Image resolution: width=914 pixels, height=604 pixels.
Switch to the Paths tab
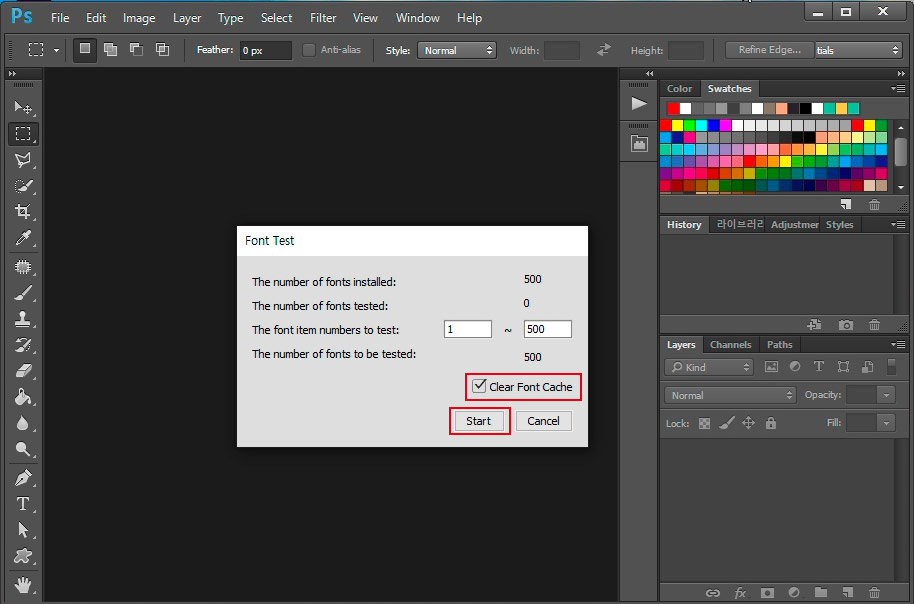[779, 345]
